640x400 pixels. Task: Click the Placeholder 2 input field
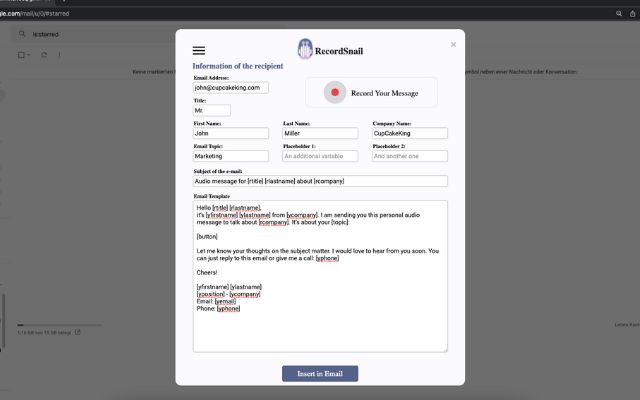click(409, 156)
